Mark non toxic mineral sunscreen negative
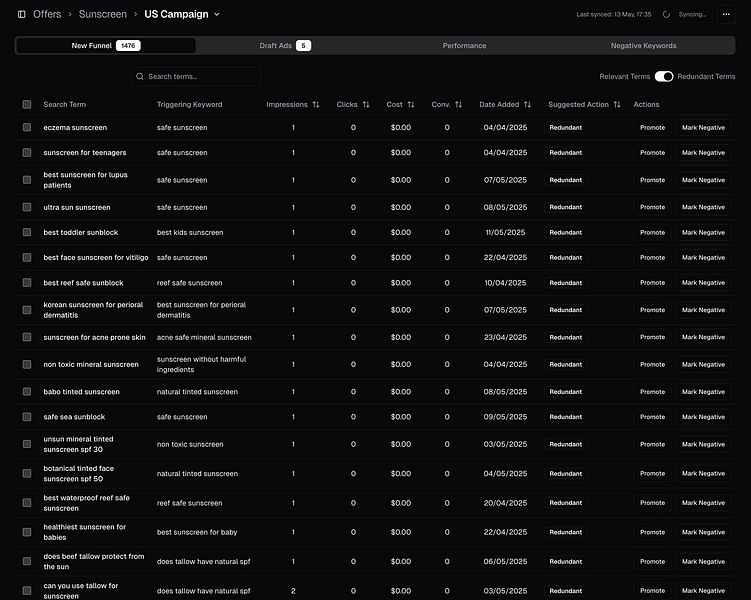This screenshot has width=751, height=600. click(x=703, y=364)
